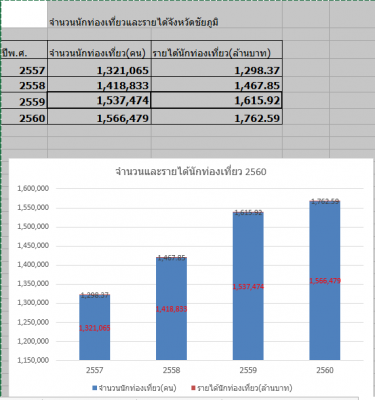This screenshot has width=375, height=400.
Task: Select header cell จำนวนนักท่องเที่ยว(คน)
Action: (99, 50)
